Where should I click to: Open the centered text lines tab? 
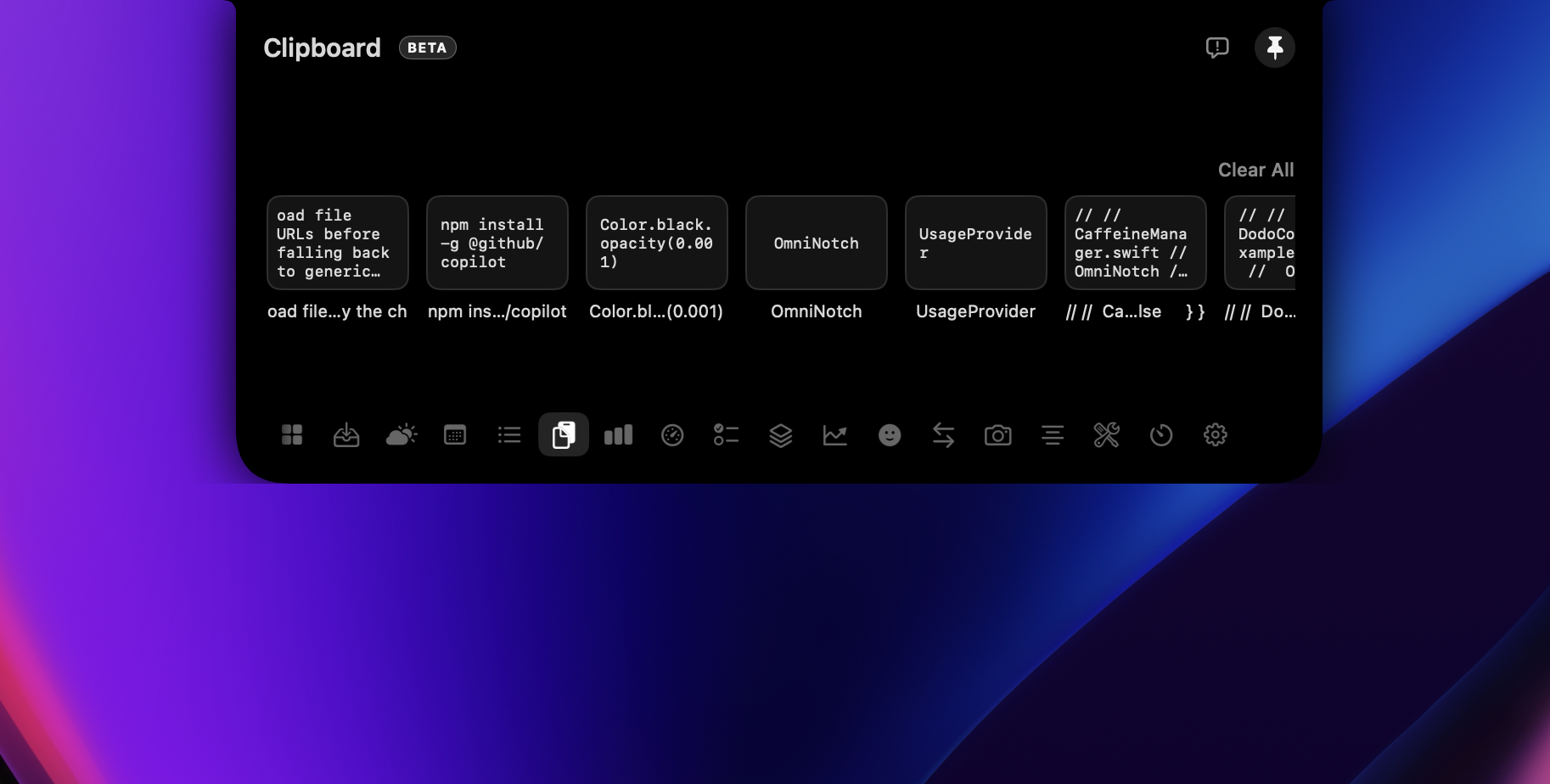tap(1053, 435)
